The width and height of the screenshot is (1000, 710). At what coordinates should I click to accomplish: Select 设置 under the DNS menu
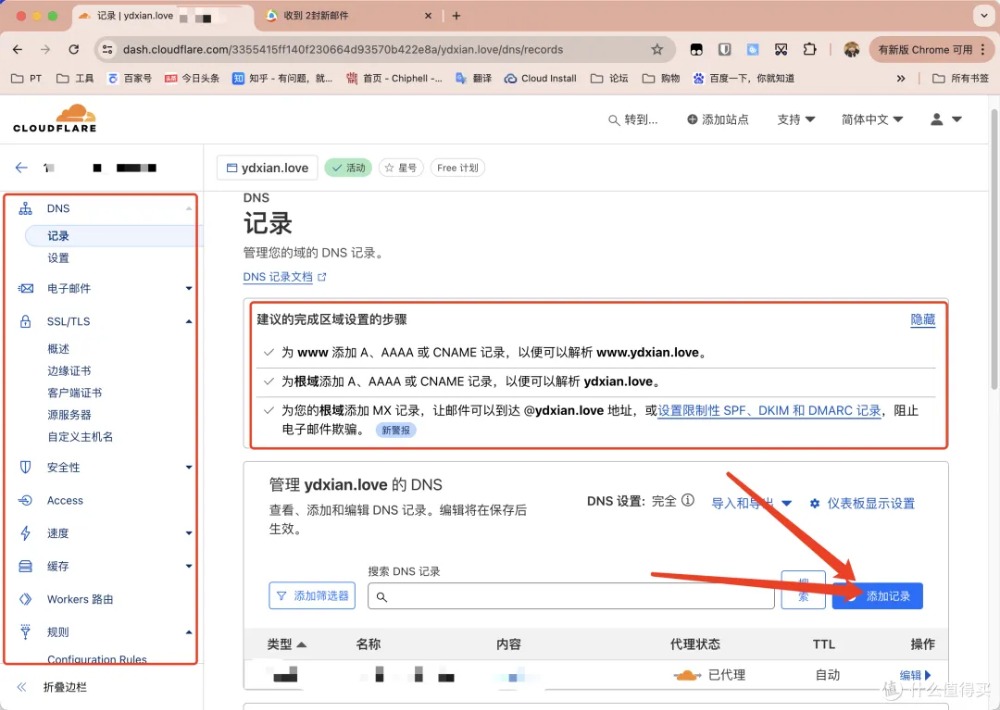pyautogui.click(x=58, y=258)
